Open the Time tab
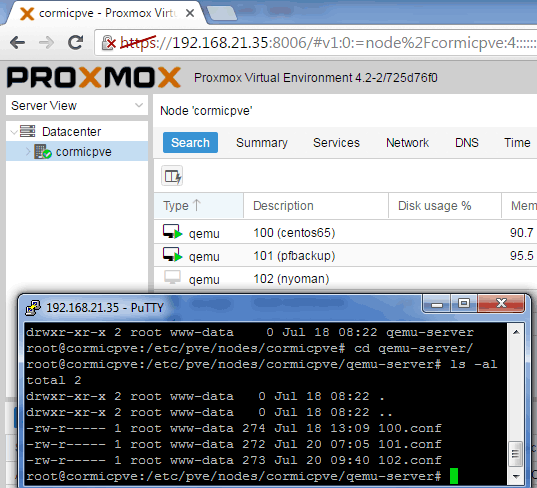The image size is (537, 488). click(517, 142)
